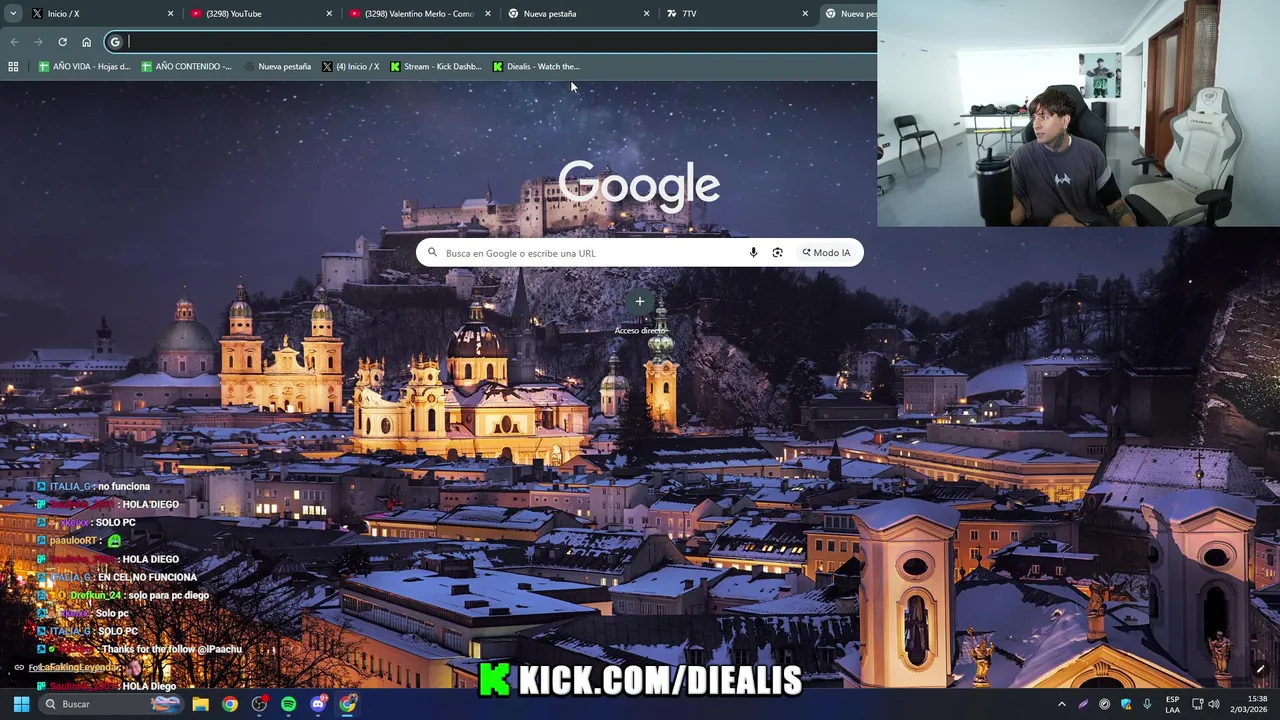Image resolution: width=1280 pixels, height=720 pixels.
Task: Go forward using the browser forward arrow
Action: pyautogui.click(x=38, y=42)
